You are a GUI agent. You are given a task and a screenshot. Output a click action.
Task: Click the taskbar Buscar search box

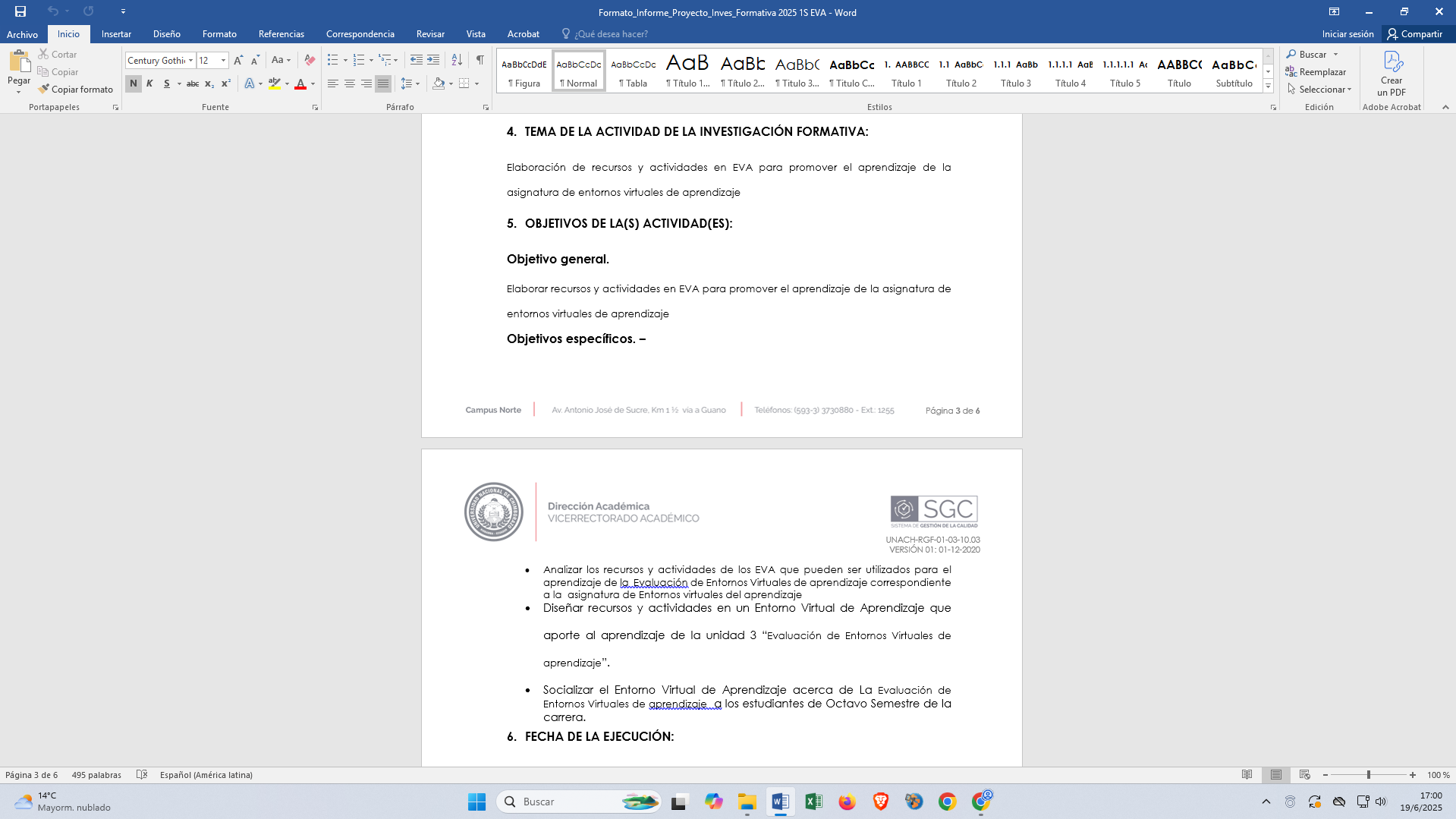click(579, 802)
